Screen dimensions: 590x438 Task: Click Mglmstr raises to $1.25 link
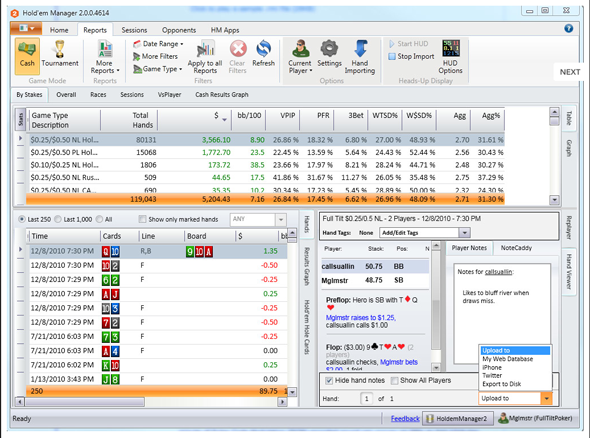coord(360,318)
